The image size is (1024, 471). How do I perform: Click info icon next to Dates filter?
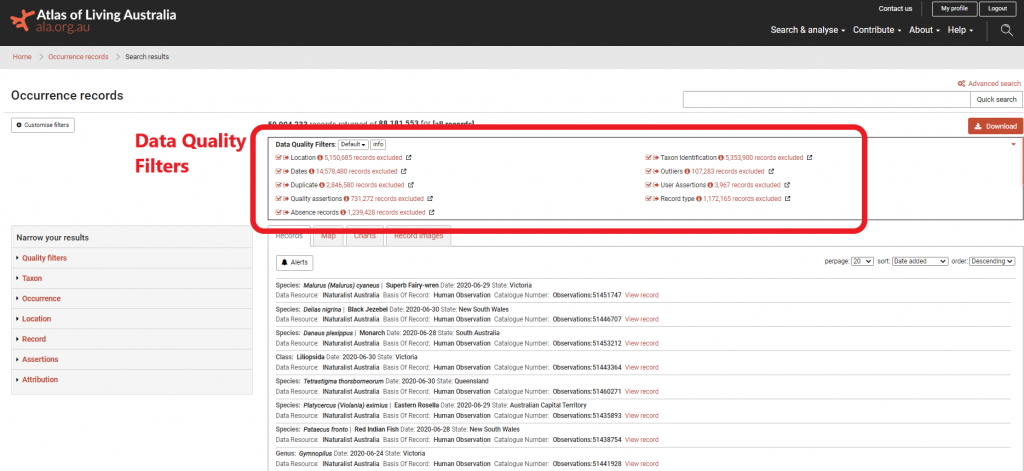(x=311, y=171)
